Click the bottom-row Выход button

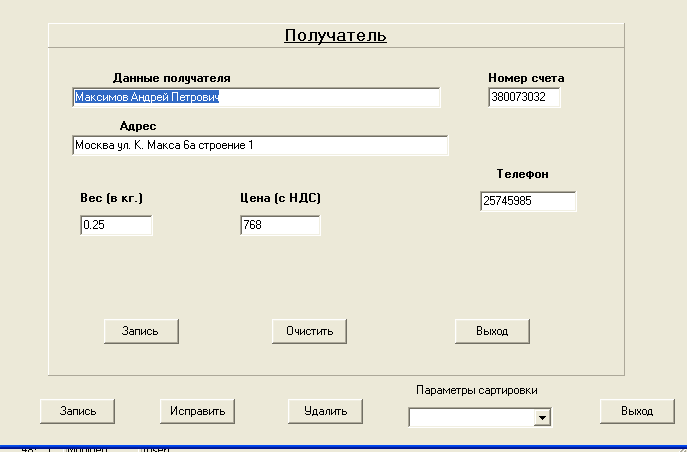point(637,411)
